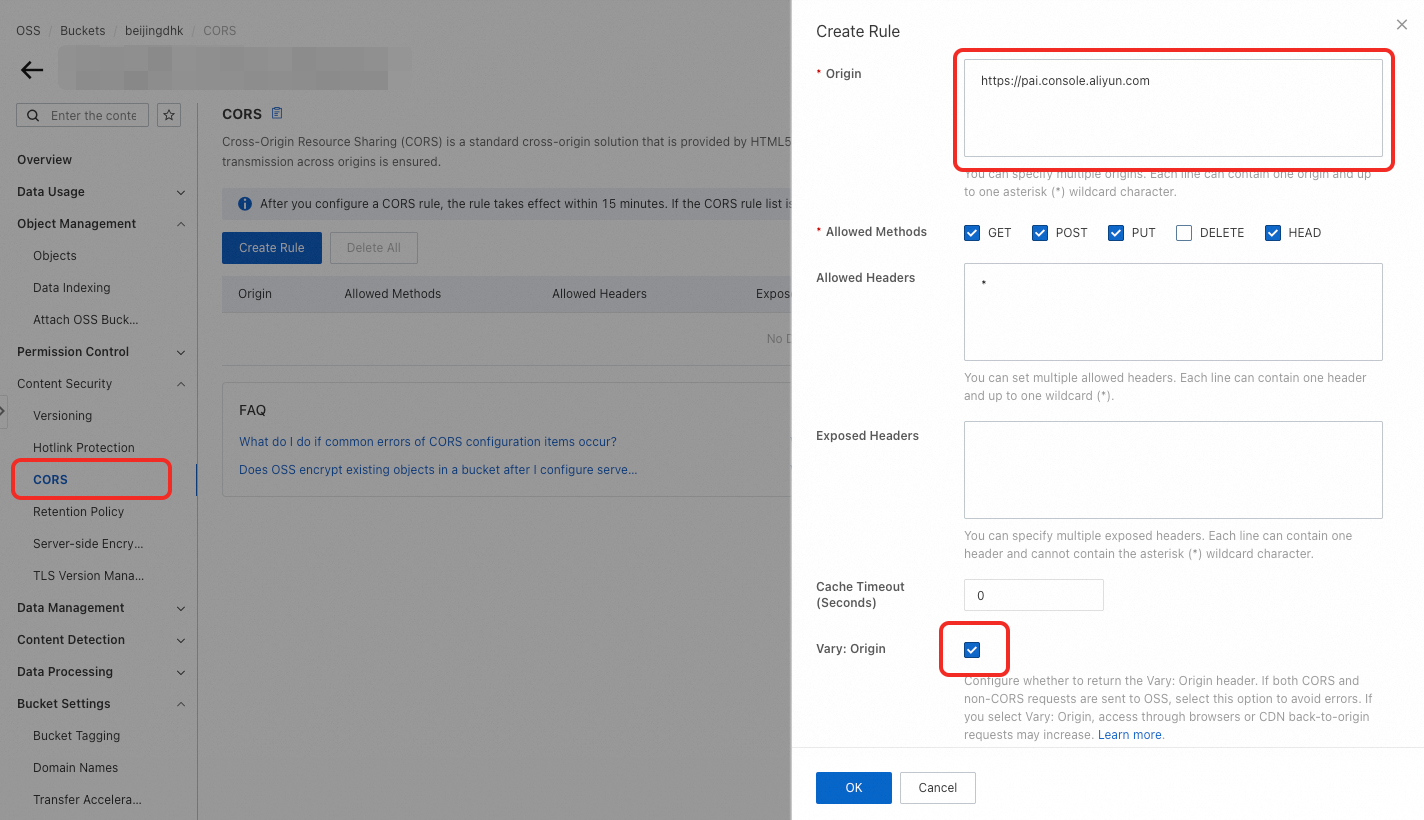The width and height of the screenshot is (1424, 820).
Task: Open FAQ about OSS encrypting existing objects
Action: pyautogui.click(x=438, y=470)
